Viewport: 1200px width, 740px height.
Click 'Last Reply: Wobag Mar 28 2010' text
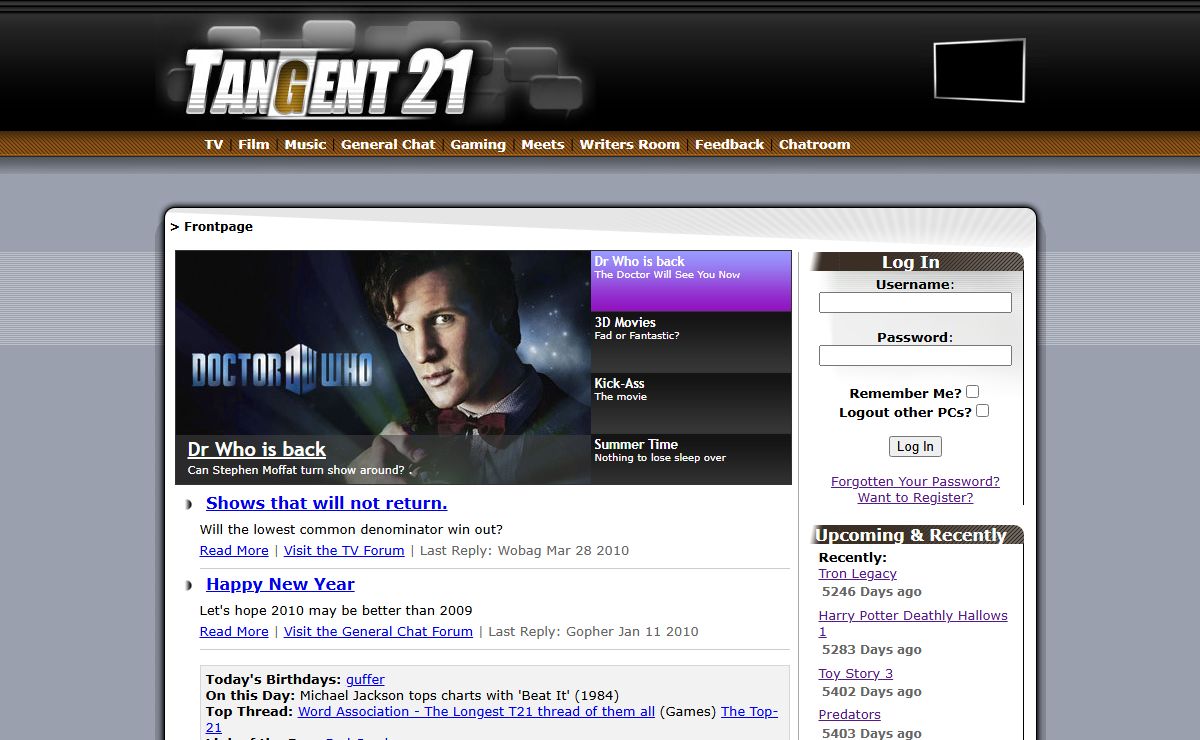tap(524, 550)
